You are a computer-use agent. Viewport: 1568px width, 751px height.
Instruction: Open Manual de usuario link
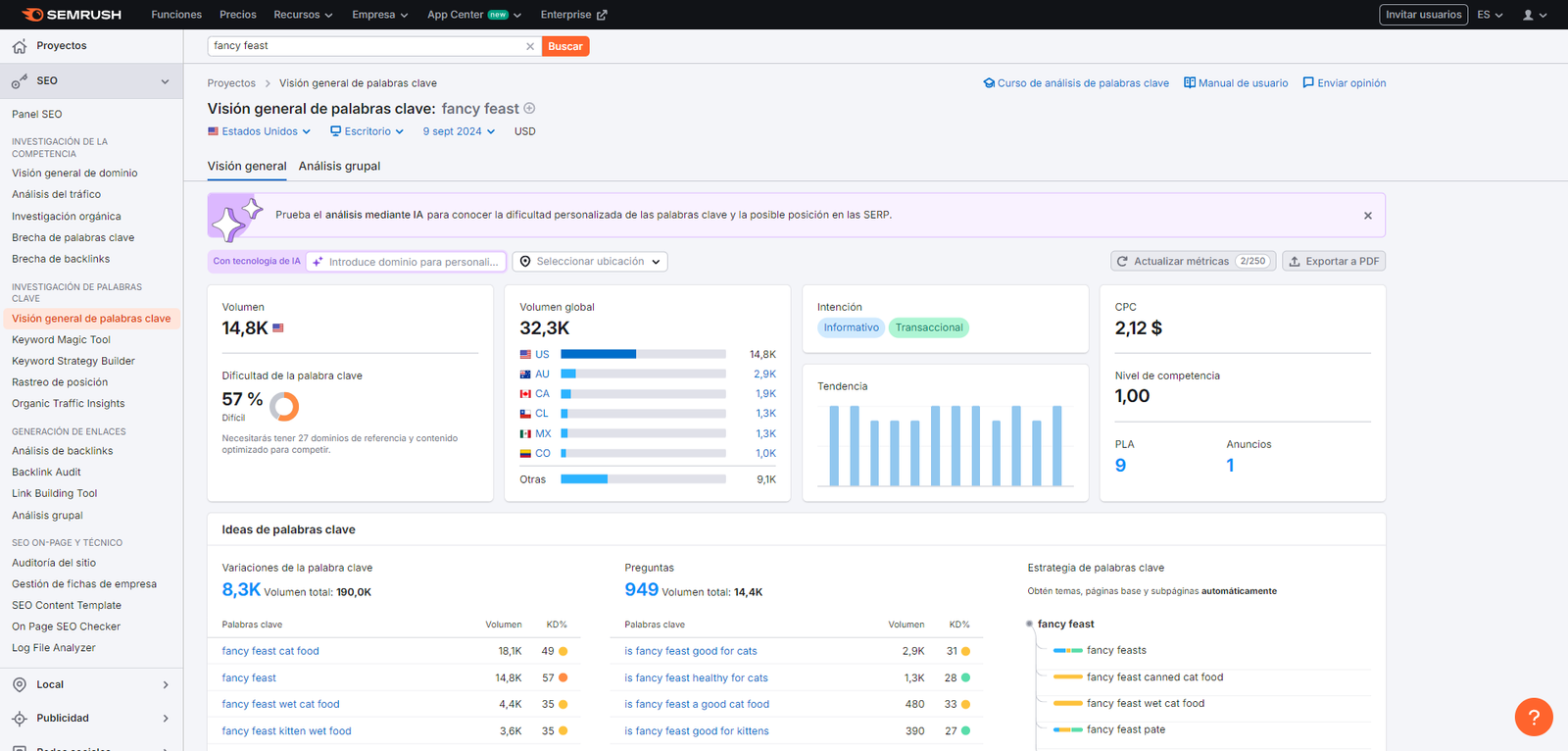click(x=1236, y=83)
